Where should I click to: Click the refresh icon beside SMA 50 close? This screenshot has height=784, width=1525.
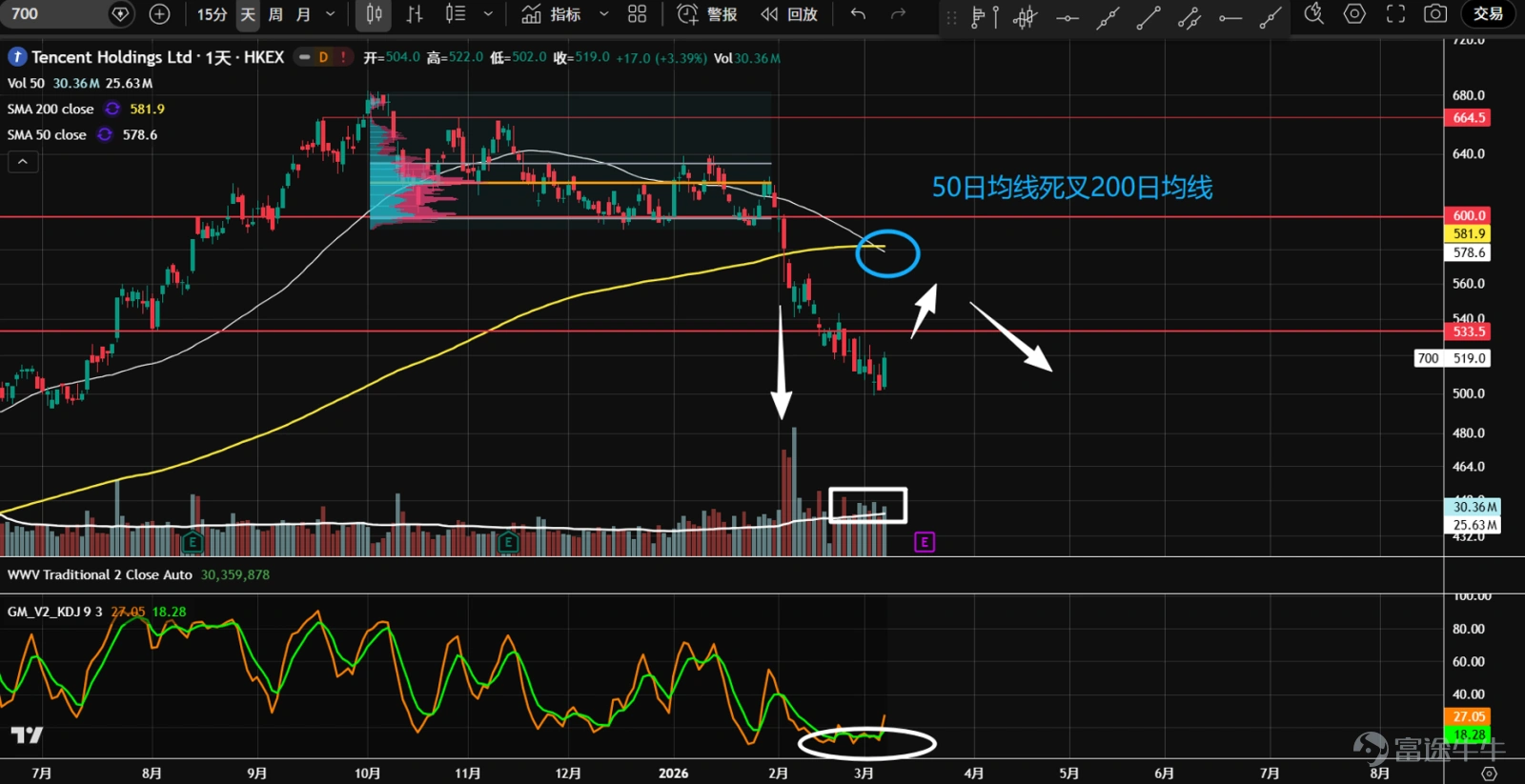click(105, 134)
